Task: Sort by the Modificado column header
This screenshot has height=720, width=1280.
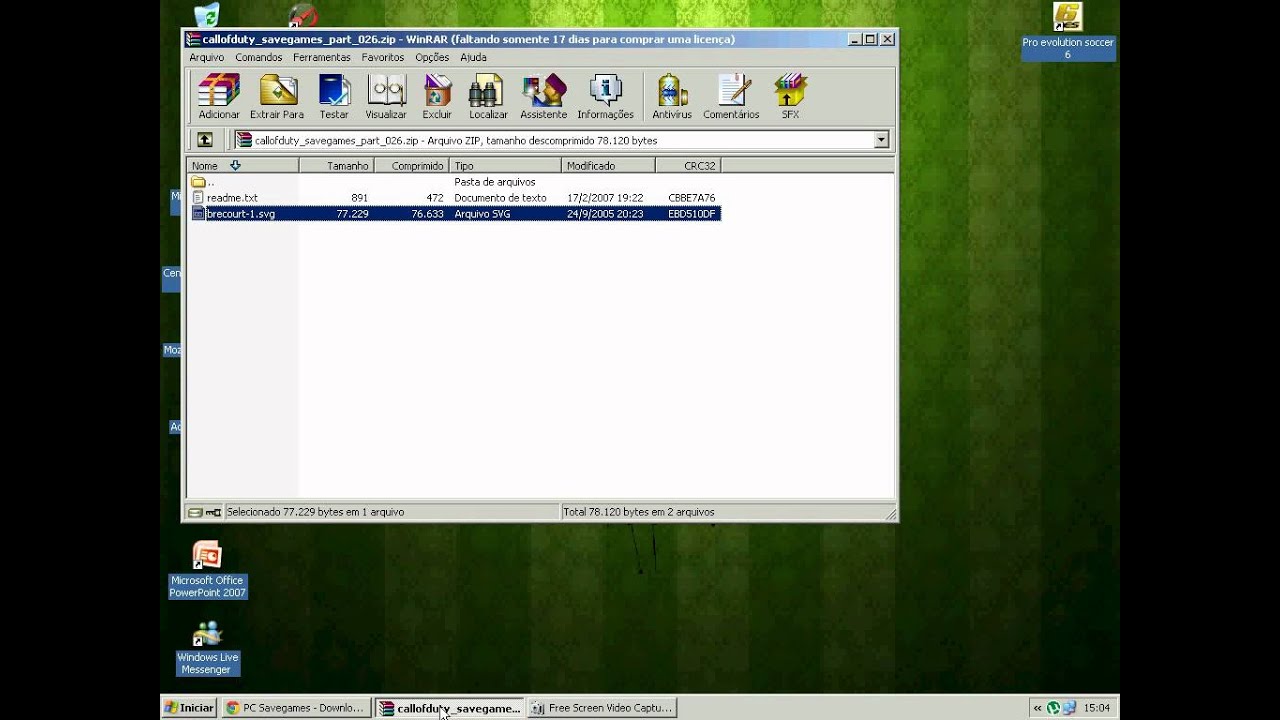Action: [609, 166]
